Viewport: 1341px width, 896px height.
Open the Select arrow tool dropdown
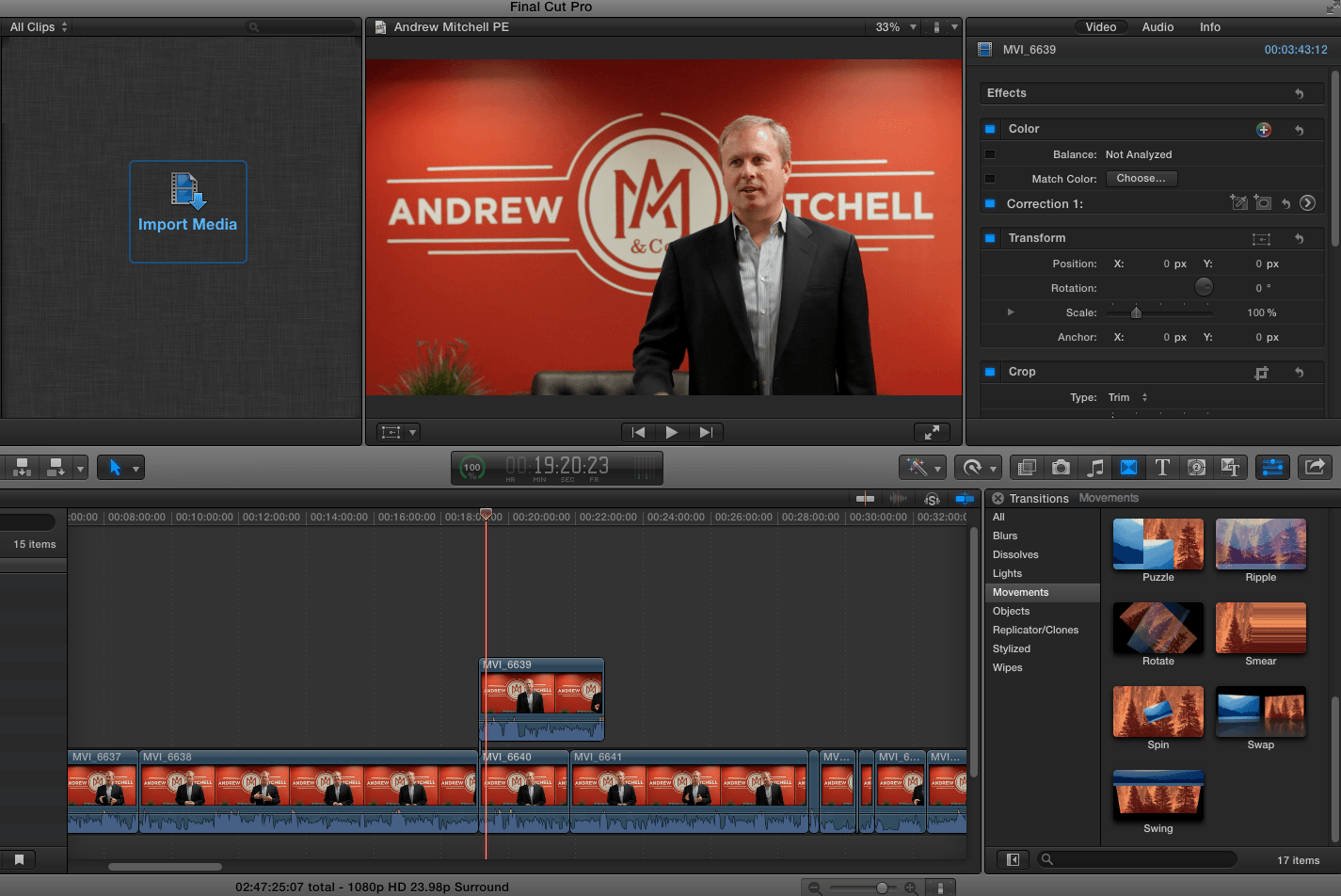[121, 468]
